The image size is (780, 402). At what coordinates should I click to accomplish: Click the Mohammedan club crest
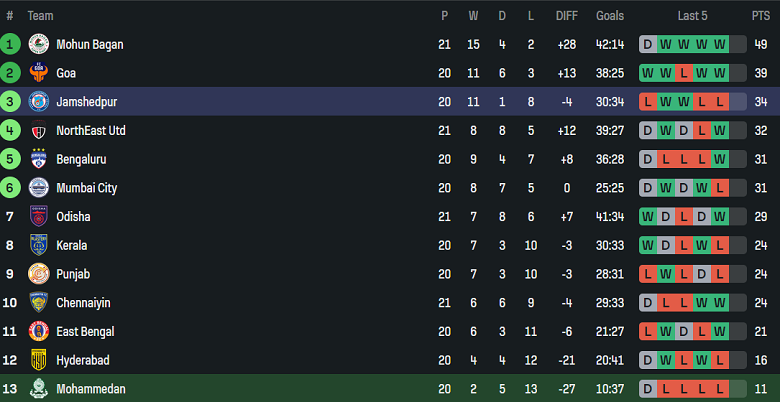tap(39, 389)
